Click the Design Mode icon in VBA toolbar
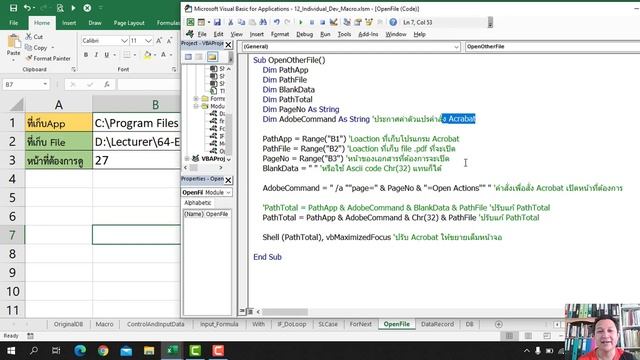Viewport: 640px width, 360px height. coord(333,22)
